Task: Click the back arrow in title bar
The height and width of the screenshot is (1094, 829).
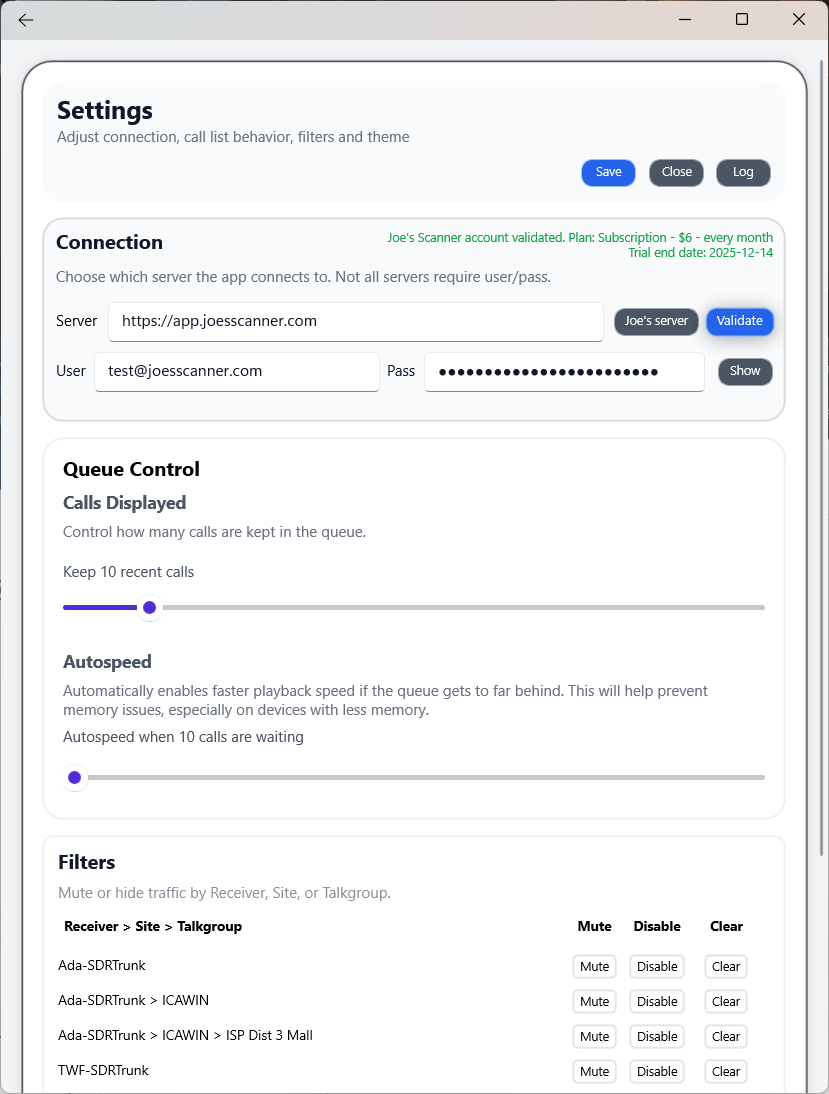Action: tap(26, 20)
